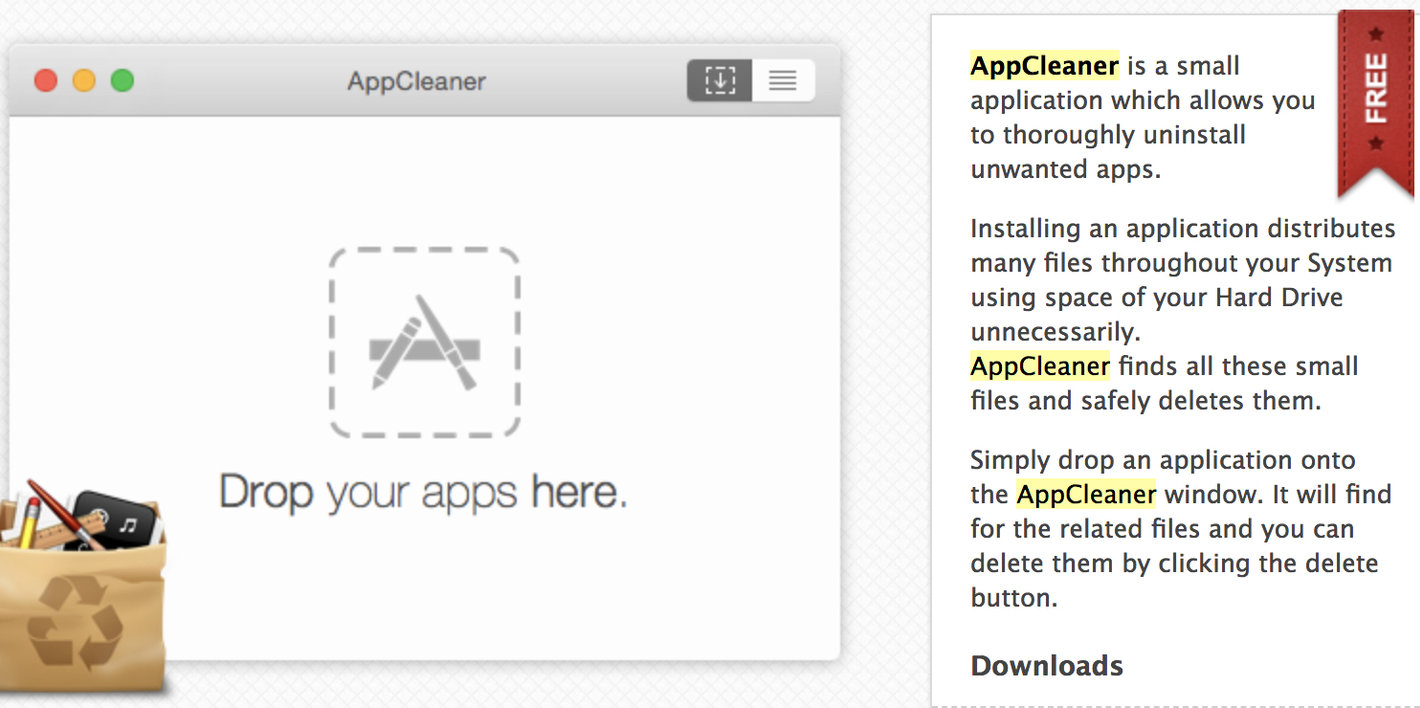Click the text 'files and safely deletes them.'

coord(1146,401)
